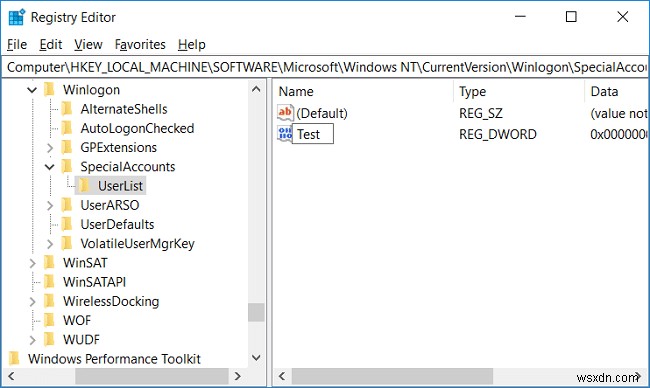Click the REG_DWORD type cell

pos(498,134)
